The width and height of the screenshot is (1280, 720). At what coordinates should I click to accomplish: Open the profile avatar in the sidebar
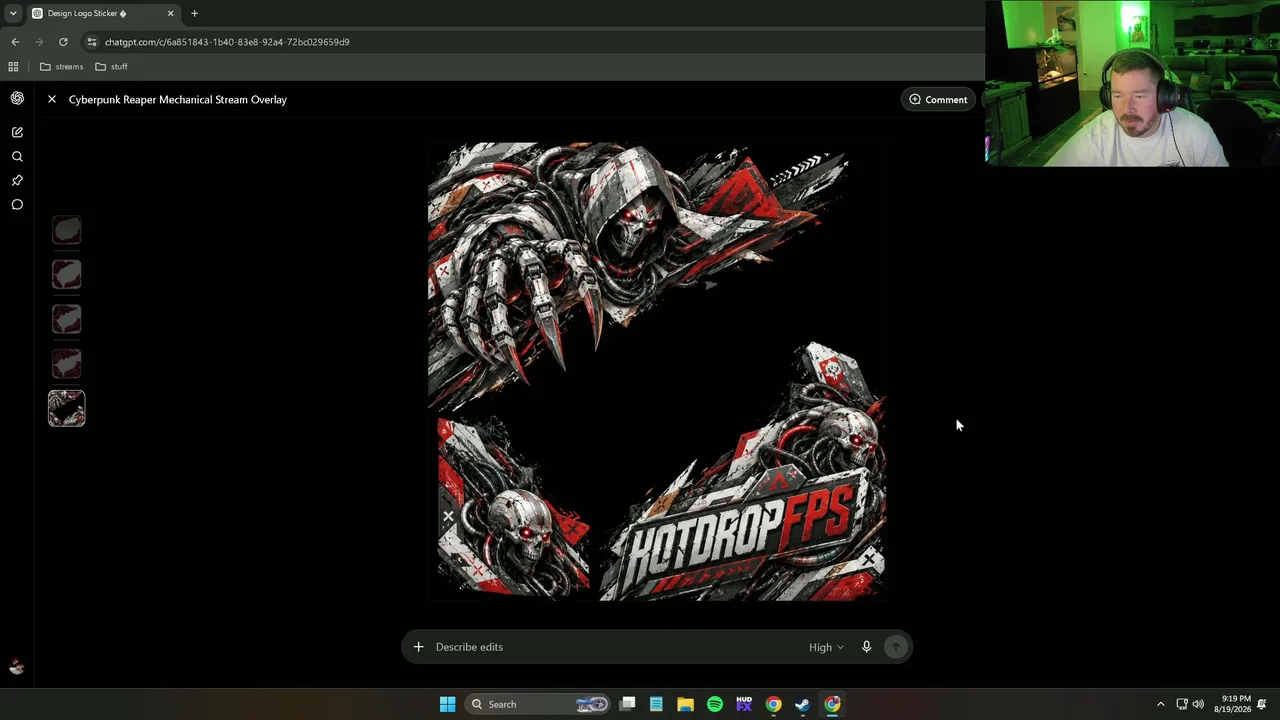click(16, 667)
